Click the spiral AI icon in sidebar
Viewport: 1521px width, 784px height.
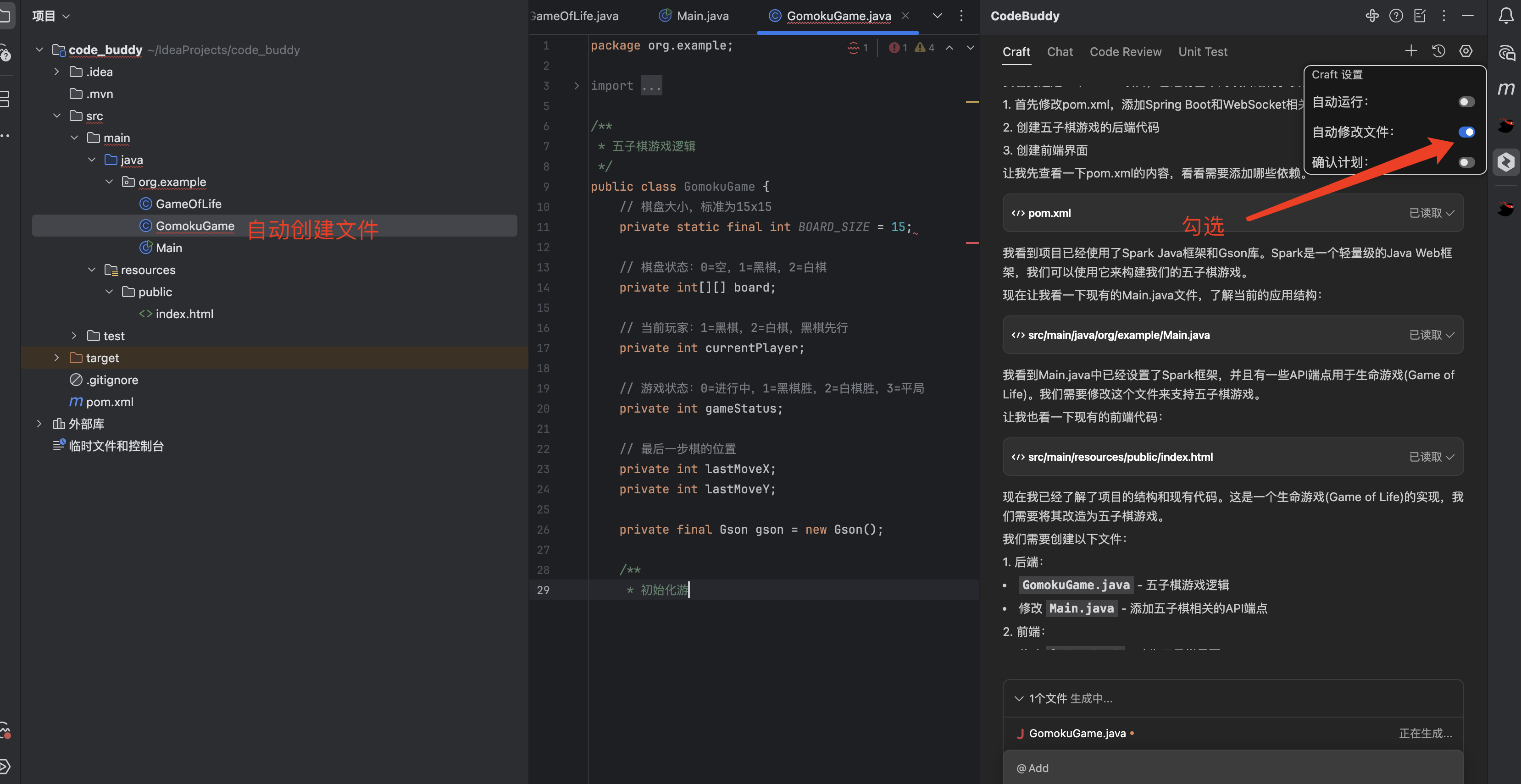click(1506, 53)
